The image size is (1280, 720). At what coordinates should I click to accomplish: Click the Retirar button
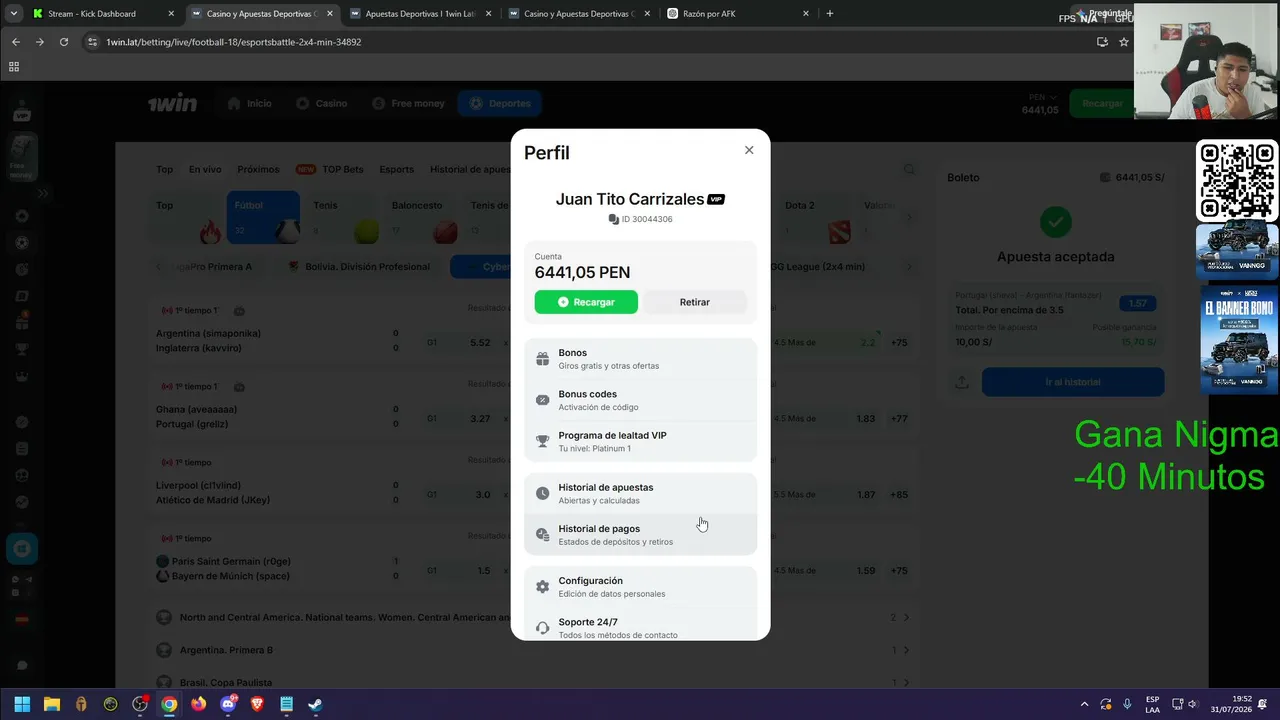694,302
